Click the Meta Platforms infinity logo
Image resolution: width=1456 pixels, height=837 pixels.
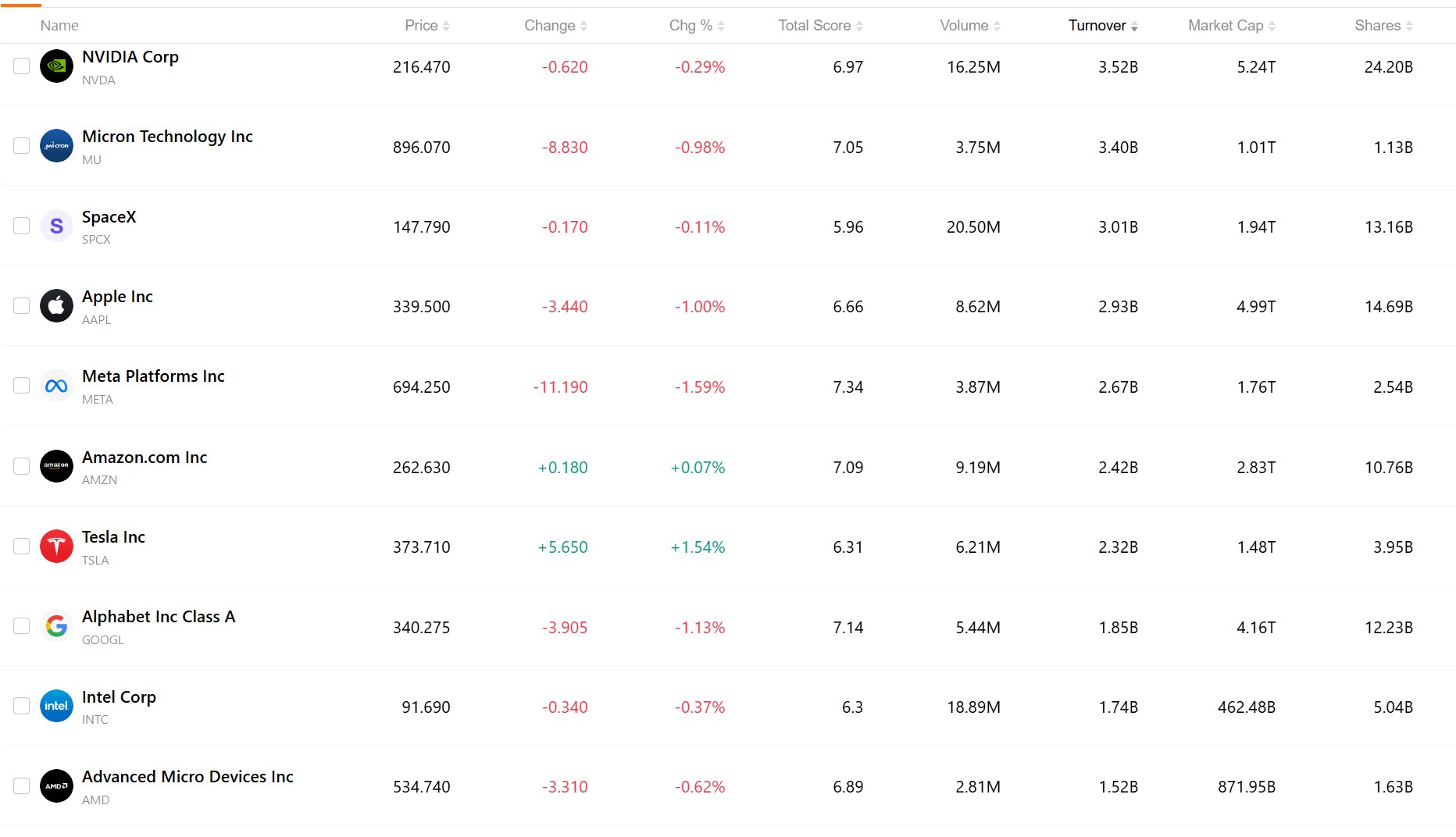(56, 386)
